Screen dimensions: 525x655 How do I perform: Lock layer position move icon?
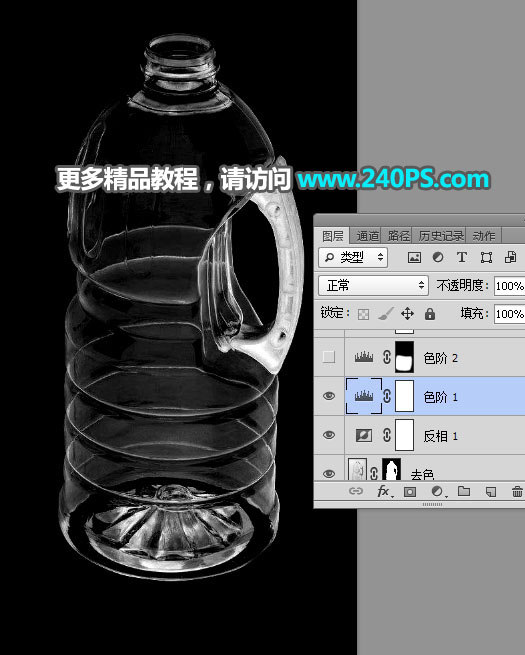(x=407, y=313)
